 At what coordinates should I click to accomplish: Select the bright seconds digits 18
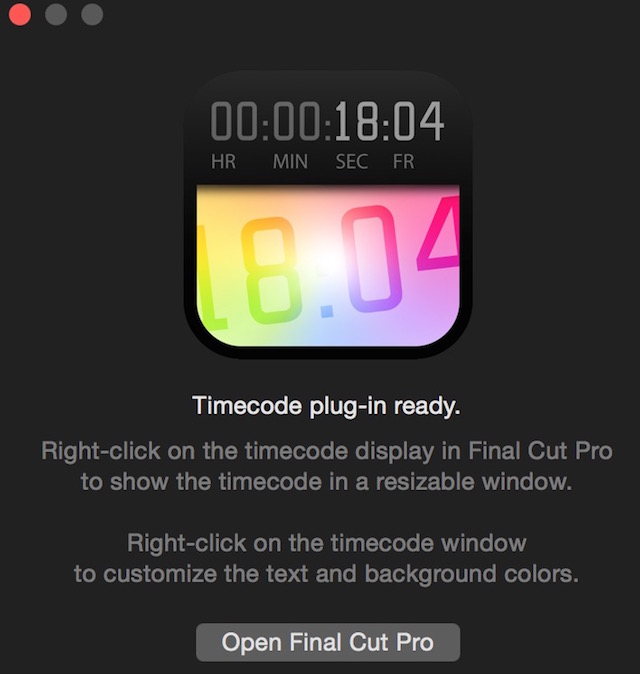tap(356, 121)
